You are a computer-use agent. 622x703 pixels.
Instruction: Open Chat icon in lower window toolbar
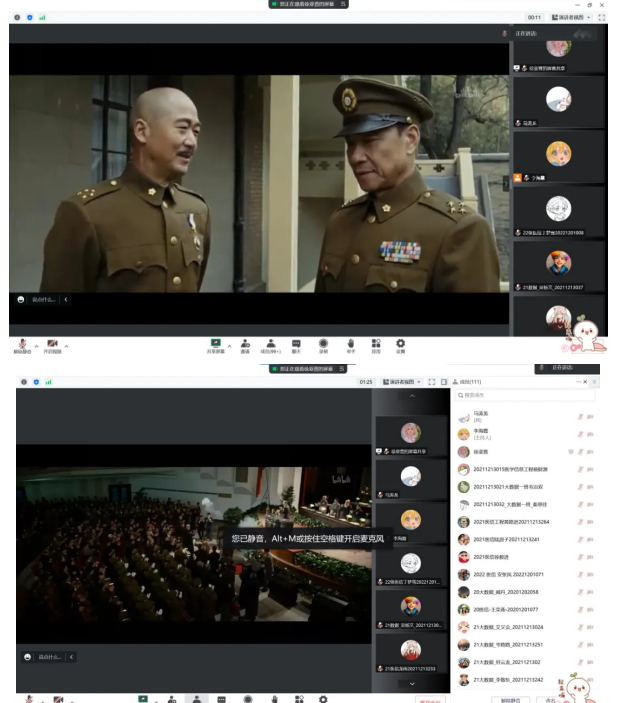(x=222, y=699)
